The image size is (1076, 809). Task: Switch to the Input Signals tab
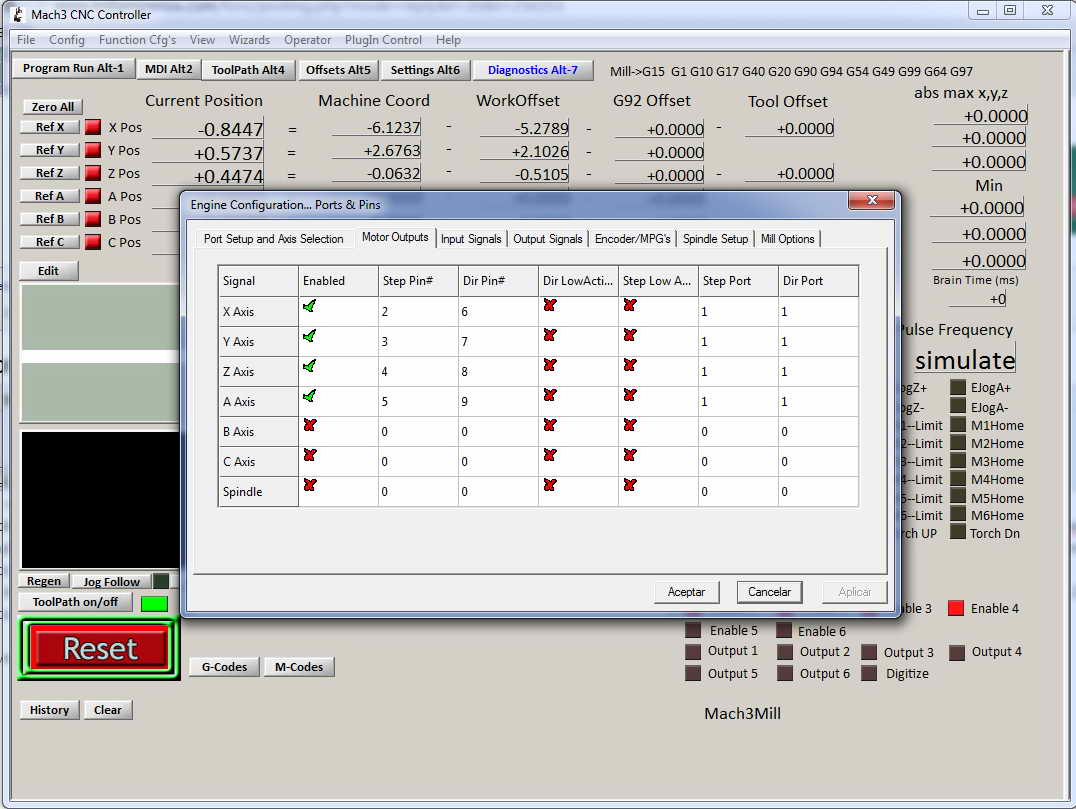472,239
